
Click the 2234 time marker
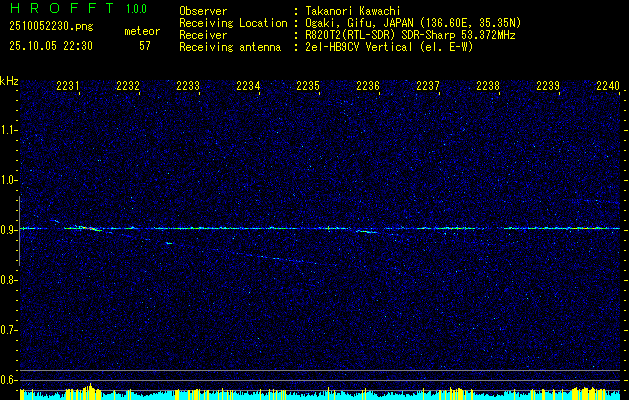248,86
